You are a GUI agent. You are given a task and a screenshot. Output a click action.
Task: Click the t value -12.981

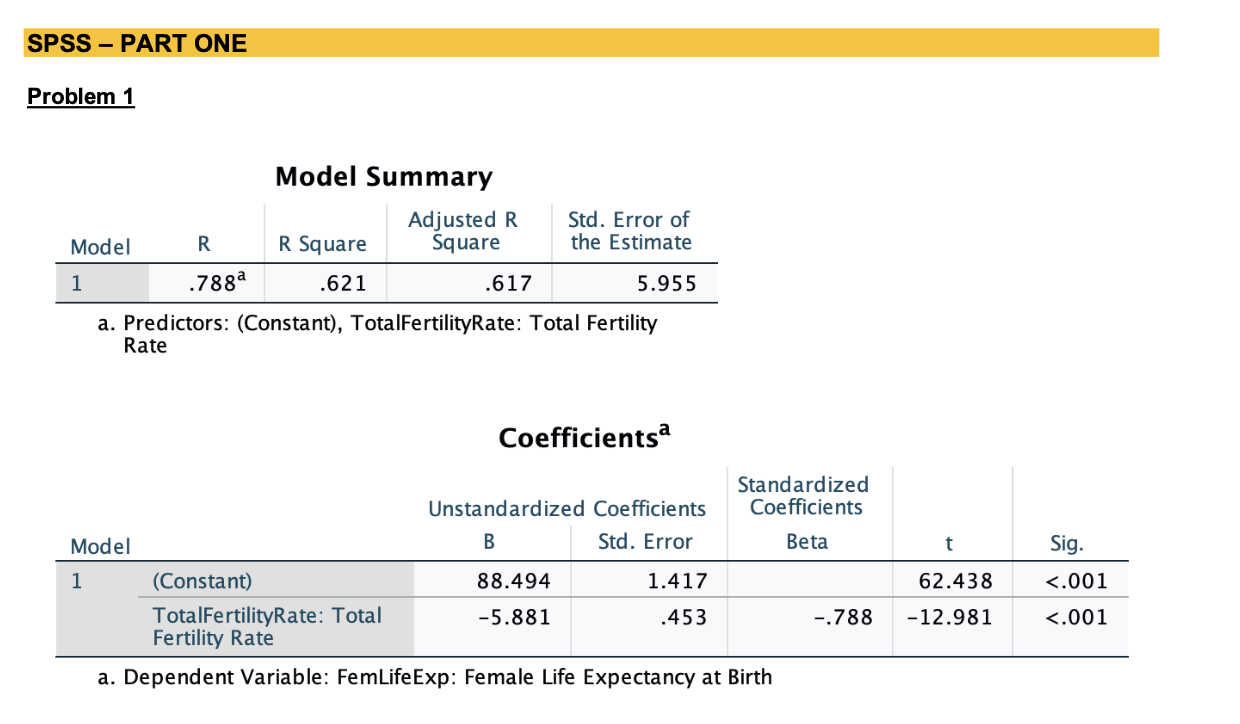click(x=950, y=617)
